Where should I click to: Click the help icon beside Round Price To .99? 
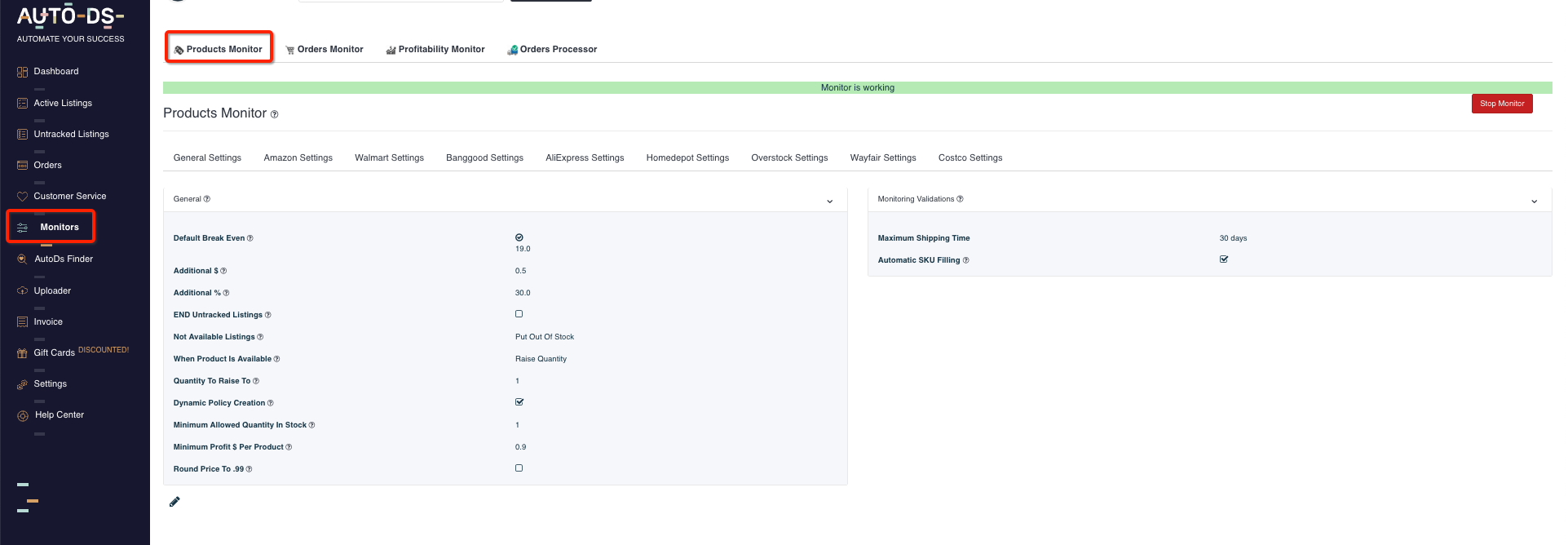(x=249, y=469)
